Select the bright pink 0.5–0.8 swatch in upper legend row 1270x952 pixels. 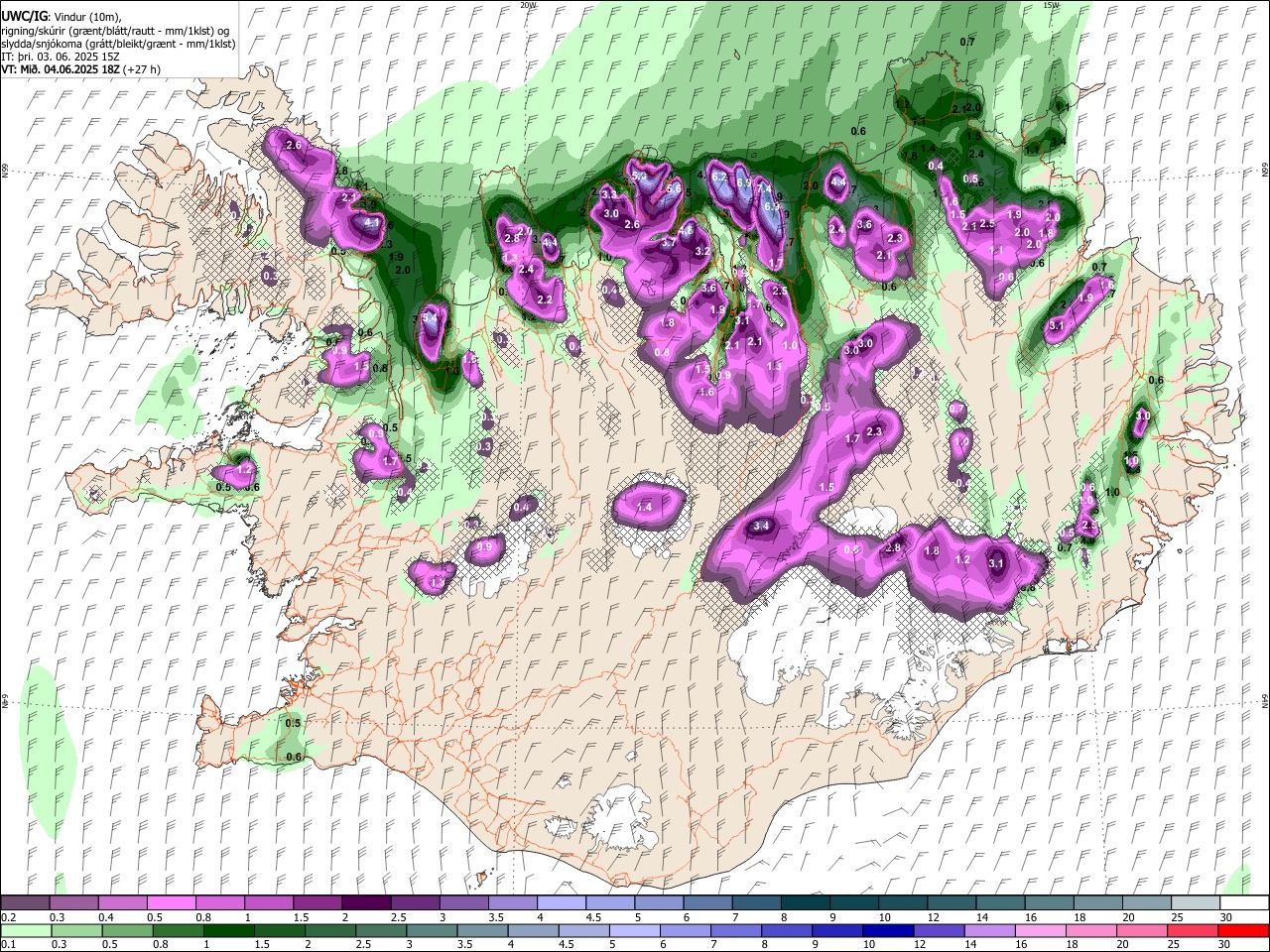pos(172,902)
